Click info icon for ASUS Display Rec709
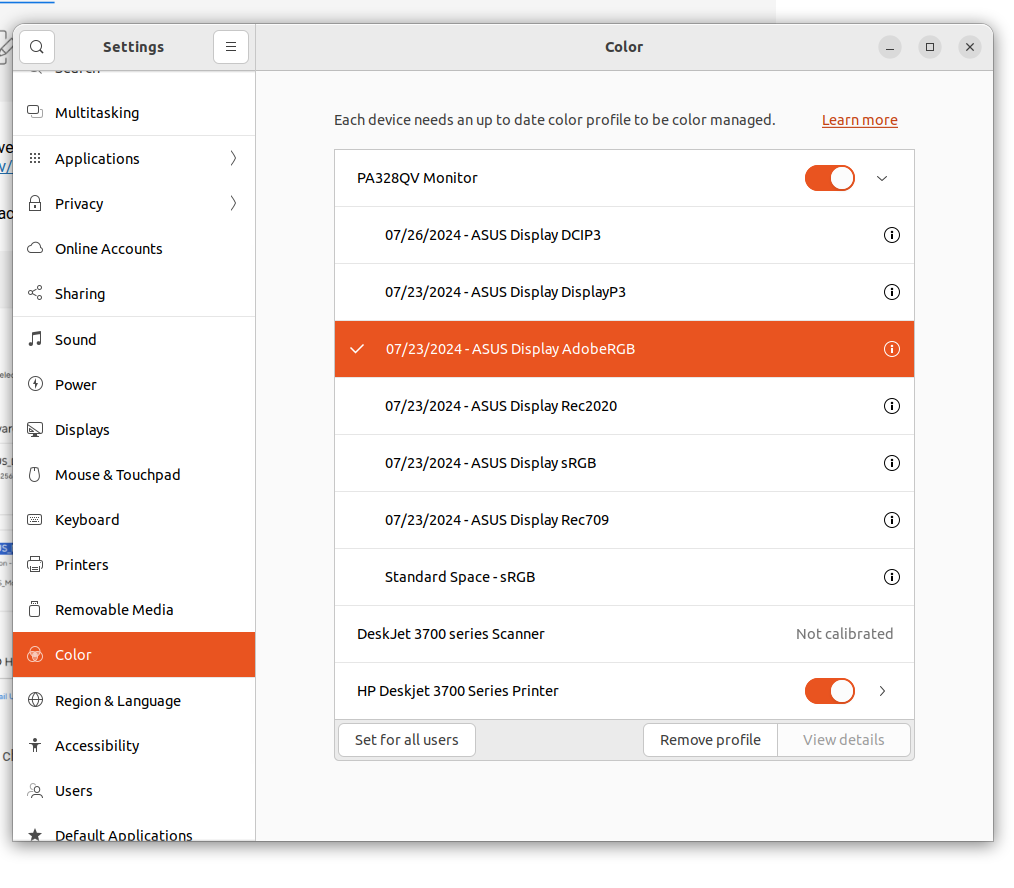Image resolution: width=1014 pixels, height=888 pixels. tap(892, 520)
